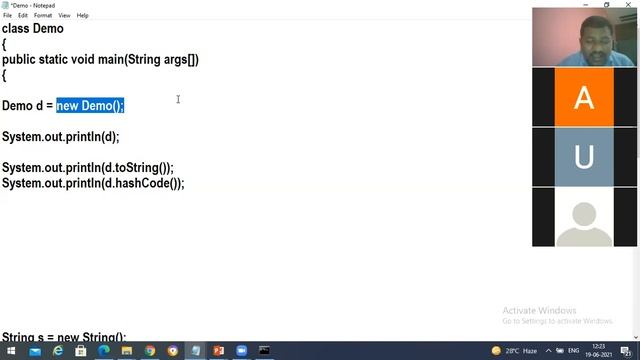The image size is (640, 360).
Task: Switch to Notepad in the taskbar
Action: click(x=196, y=351)
